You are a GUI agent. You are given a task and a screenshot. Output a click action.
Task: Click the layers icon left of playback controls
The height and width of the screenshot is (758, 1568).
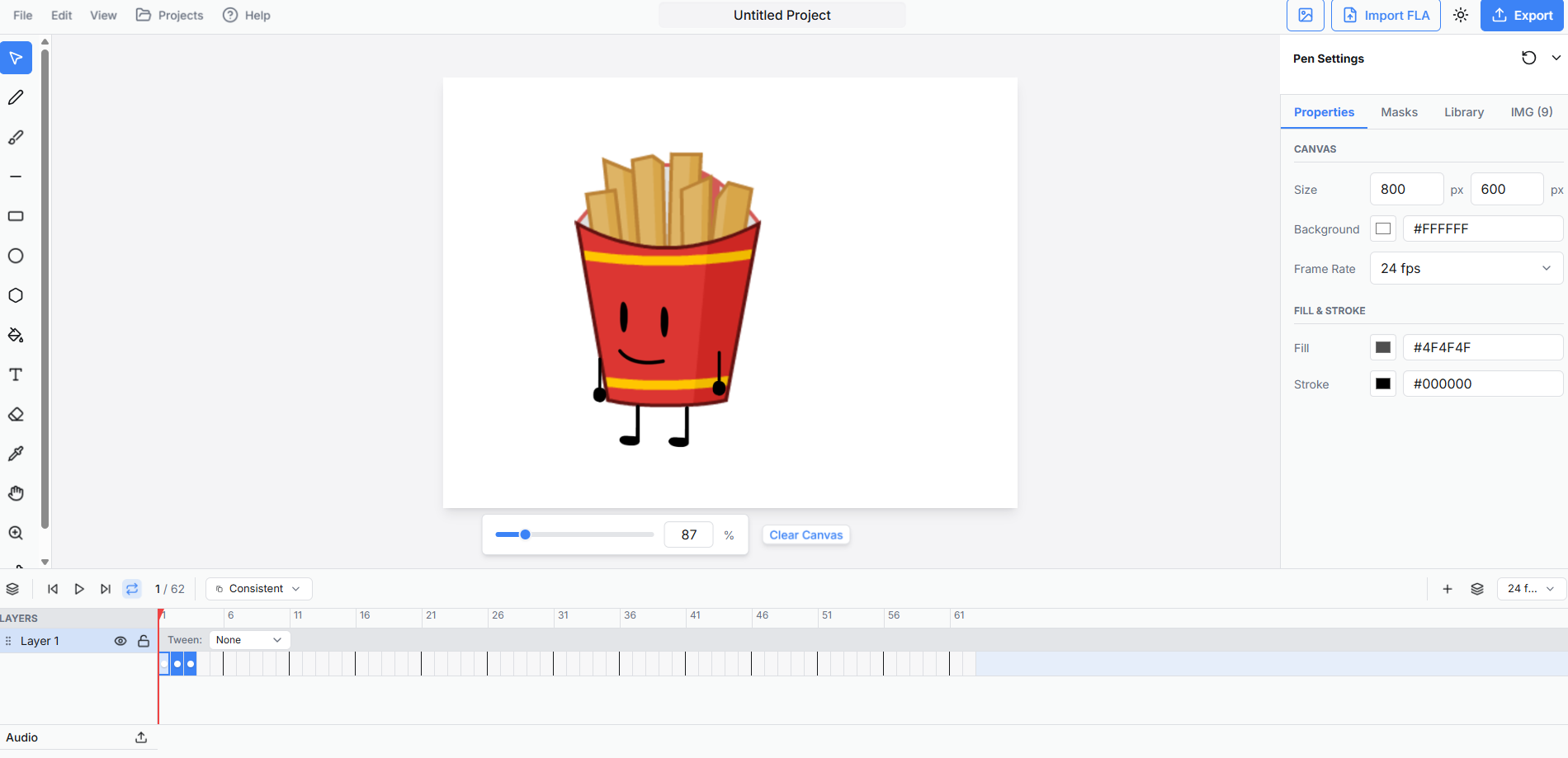click(x=12, y=589)
